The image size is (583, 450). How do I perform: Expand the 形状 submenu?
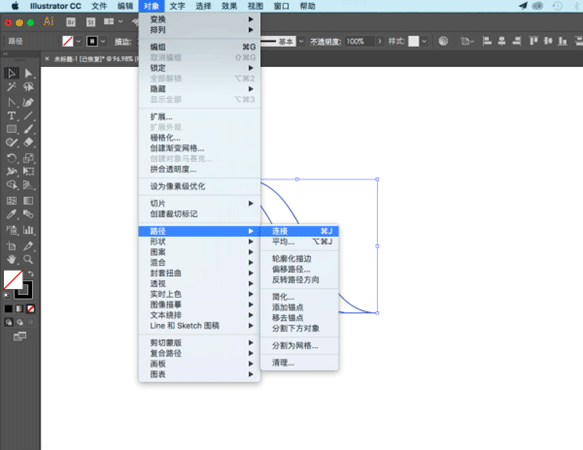199,242
